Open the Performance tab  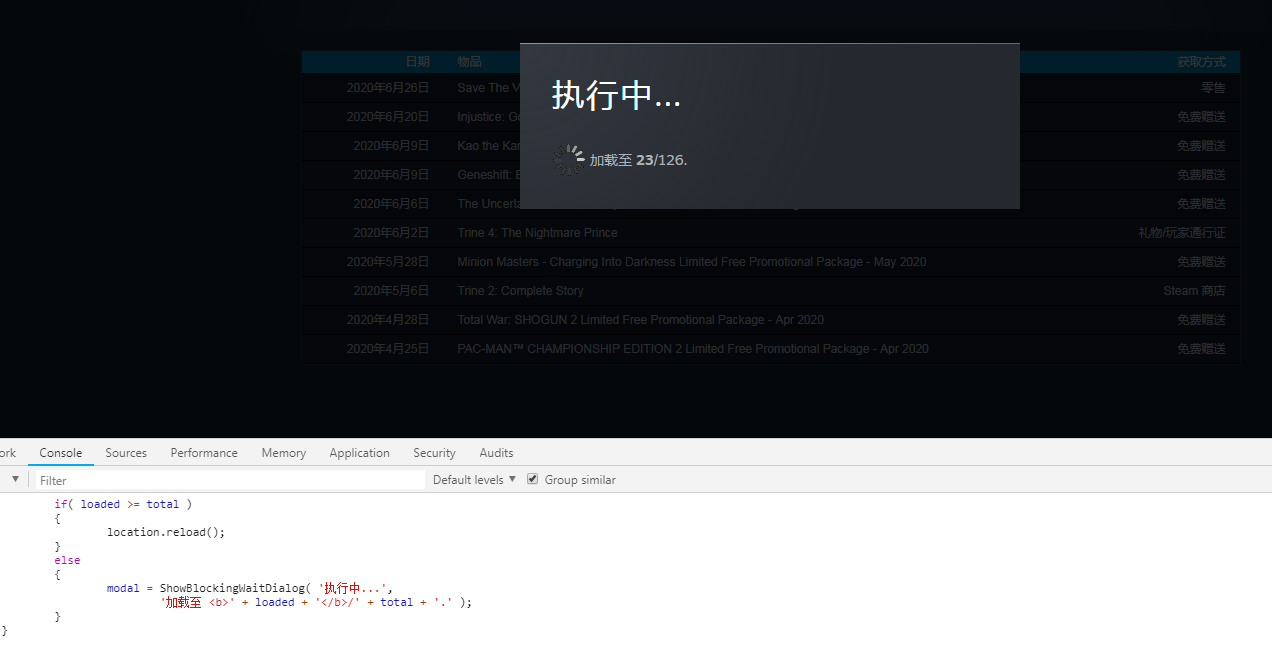point(204,453)
